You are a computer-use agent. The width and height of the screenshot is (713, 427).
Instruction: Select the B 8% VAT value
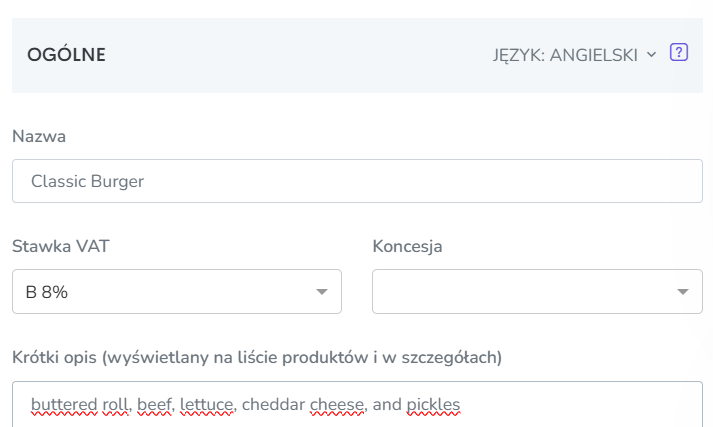click(47, 292)
